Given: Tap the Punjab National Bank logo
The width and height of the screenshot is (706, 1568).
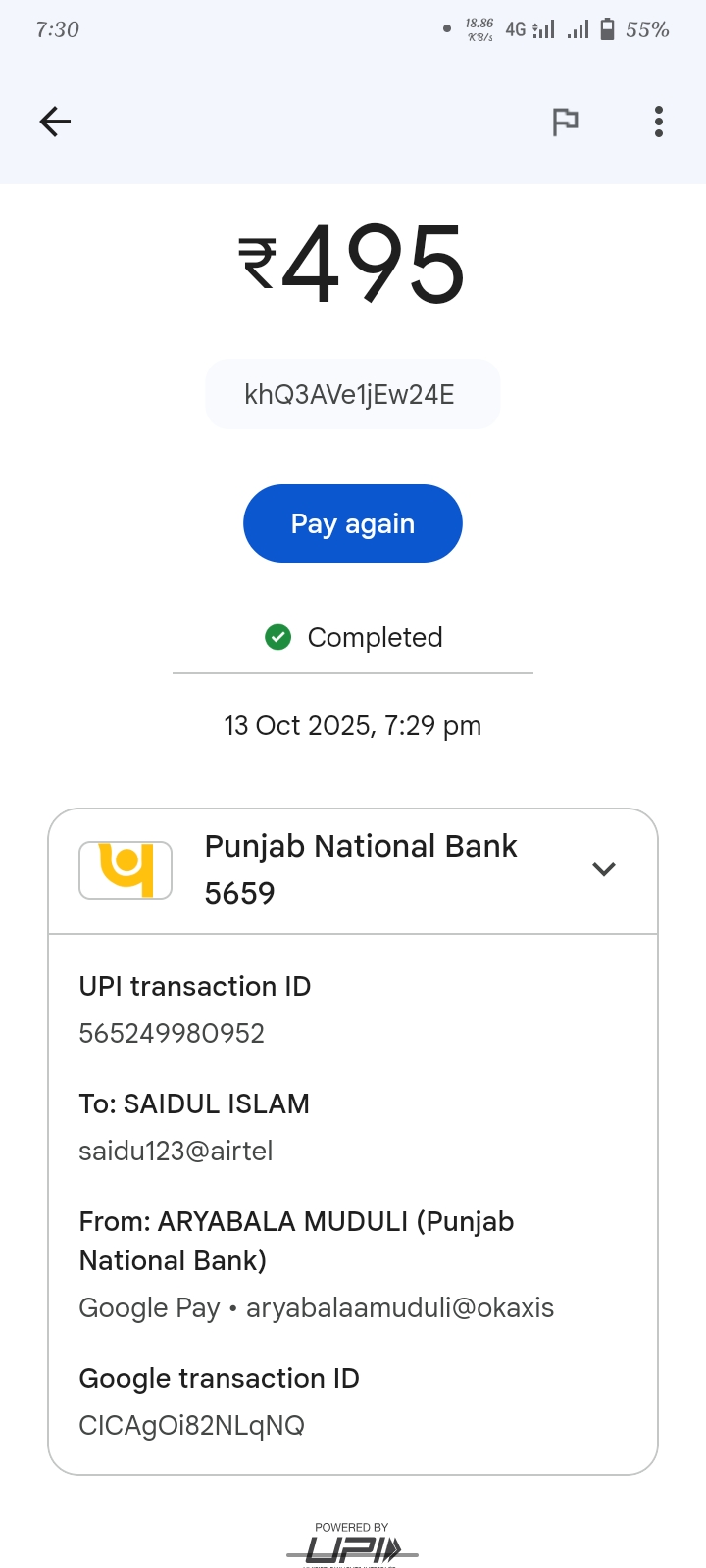Looking at the screenshot, I should [x=126, y=869].
